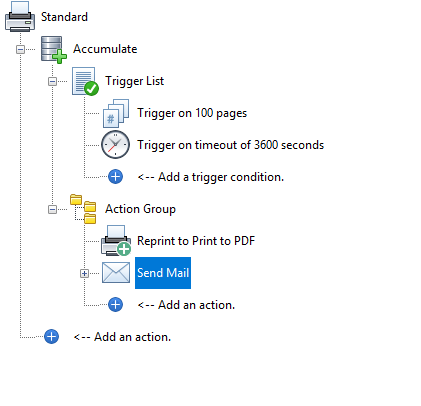Select 'Trigger on timeout of 3600 seconds'

tap(230, 145)
